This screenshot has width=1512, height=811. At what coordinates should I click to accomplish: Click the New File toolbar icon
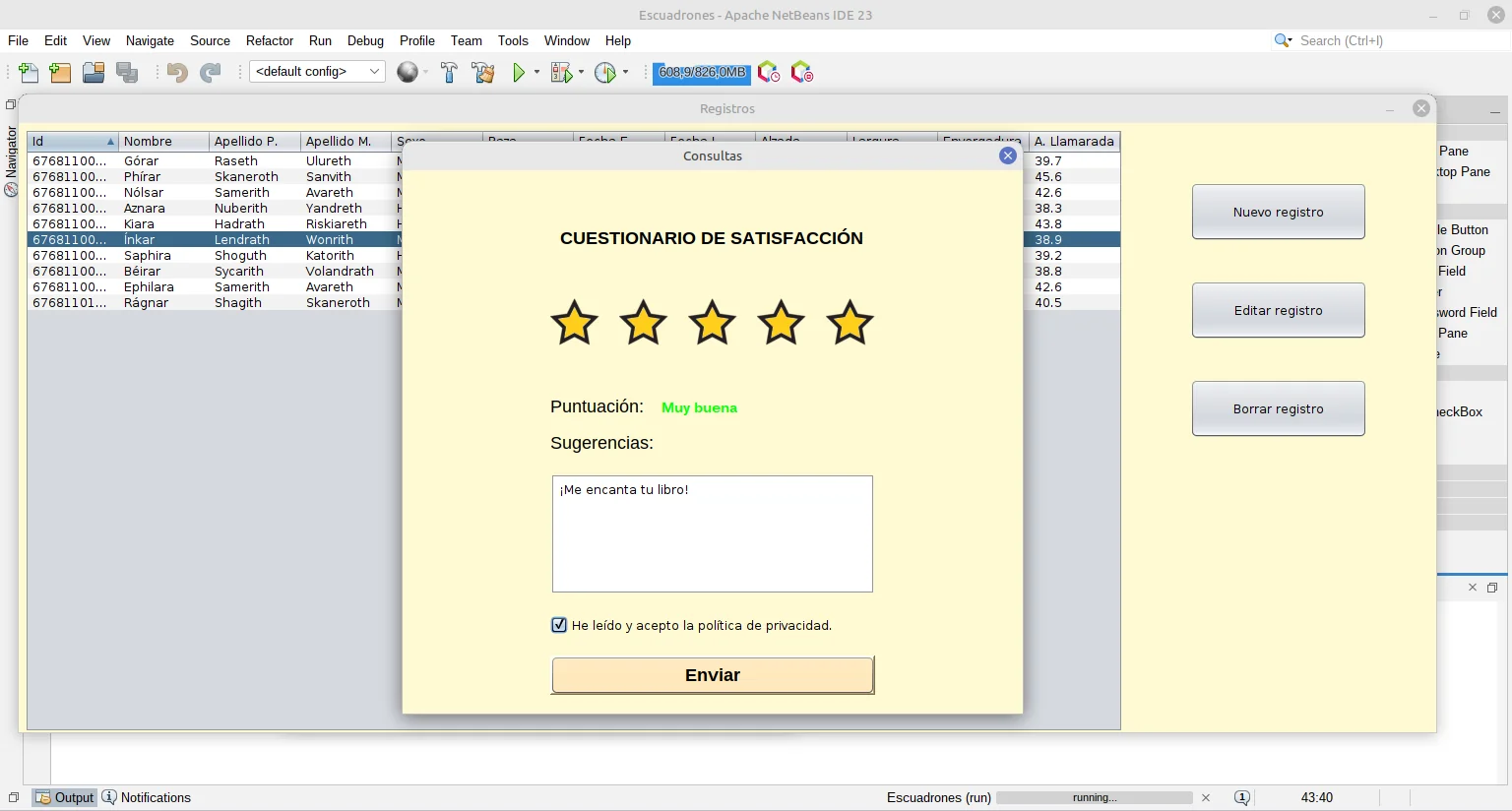click(29, 72)
